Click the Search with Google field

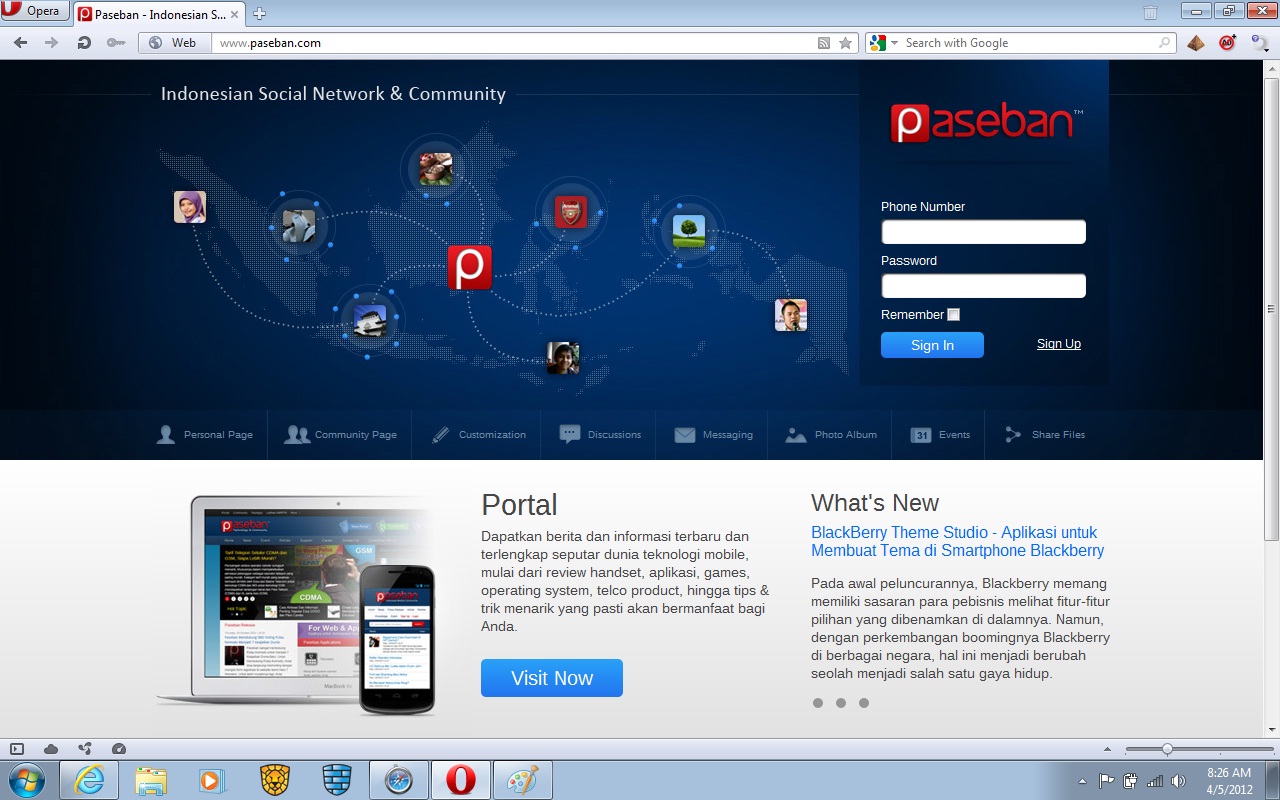click(x=1028, y=43)
